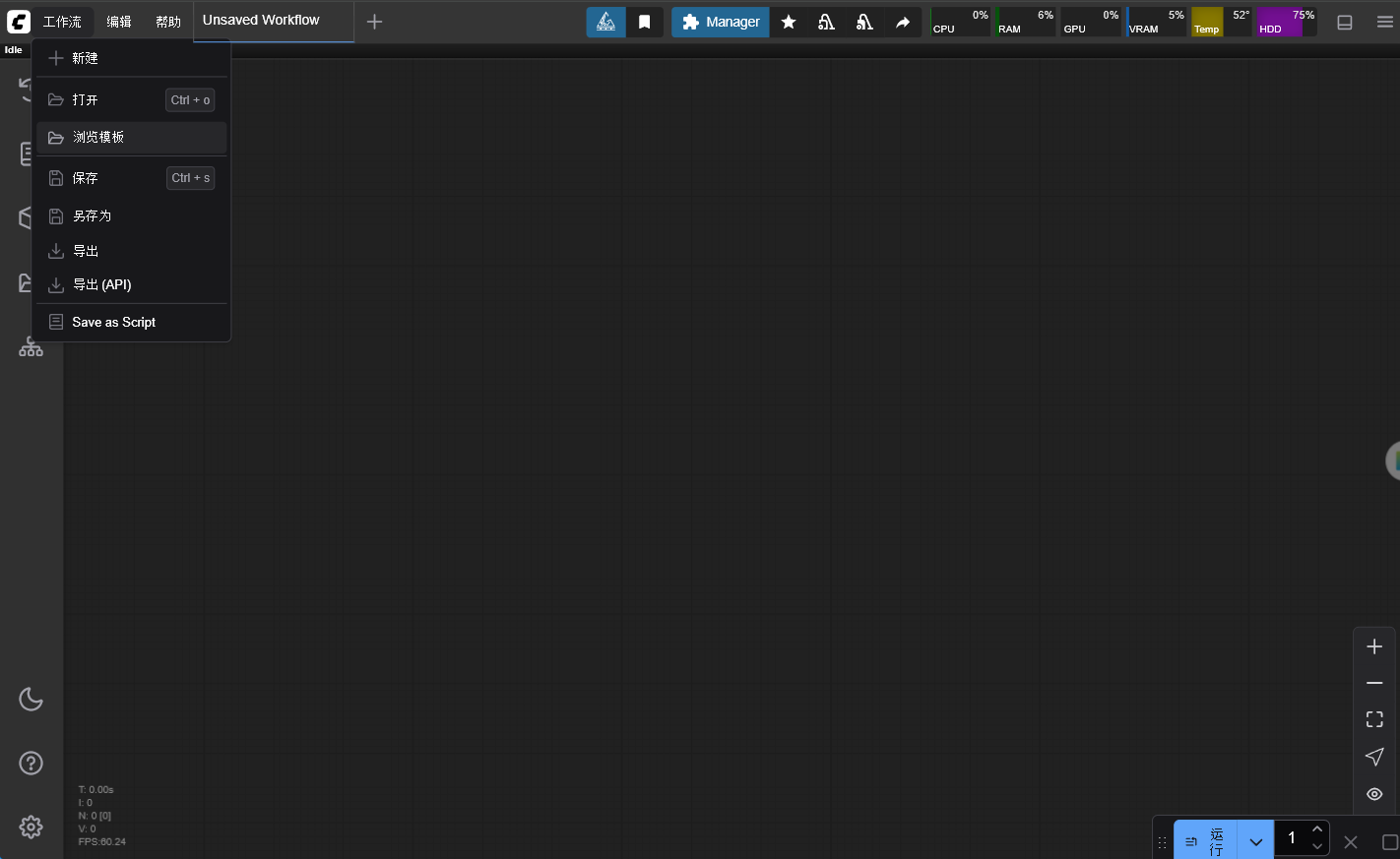Image resolution: width=1400 pixels, height=859 pixels.
Task: Toggle dark theme moon icon
Action: pos(31,699)
